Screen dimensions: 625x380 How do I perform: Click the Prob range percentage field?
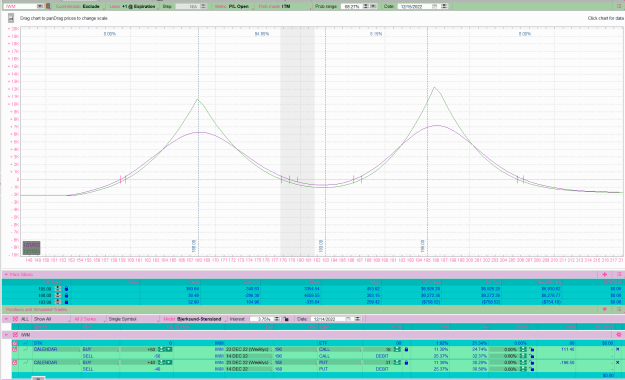point(352,6)
